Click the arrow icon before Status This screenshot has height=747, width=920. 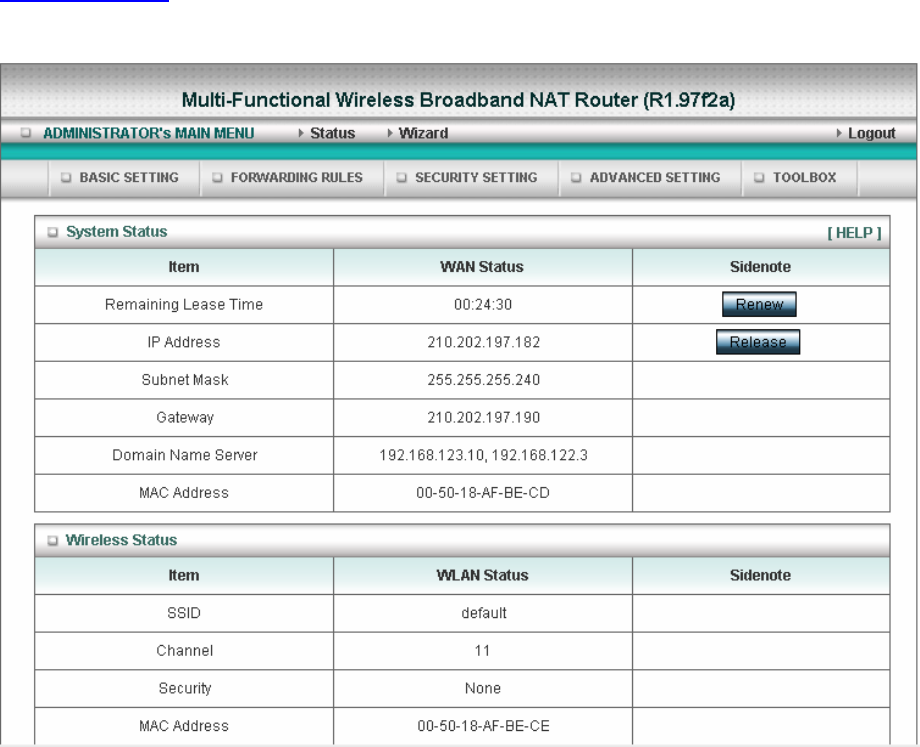click(x=301, y=133)
